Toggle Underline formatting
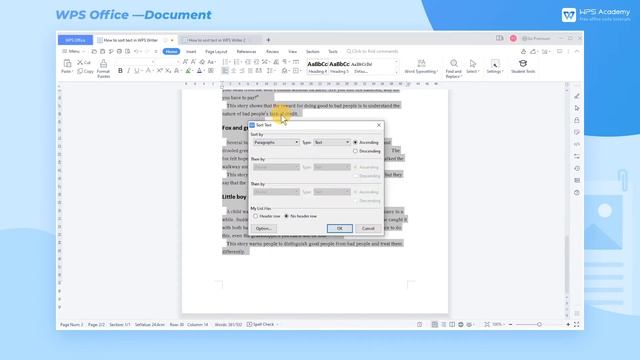 137,71
